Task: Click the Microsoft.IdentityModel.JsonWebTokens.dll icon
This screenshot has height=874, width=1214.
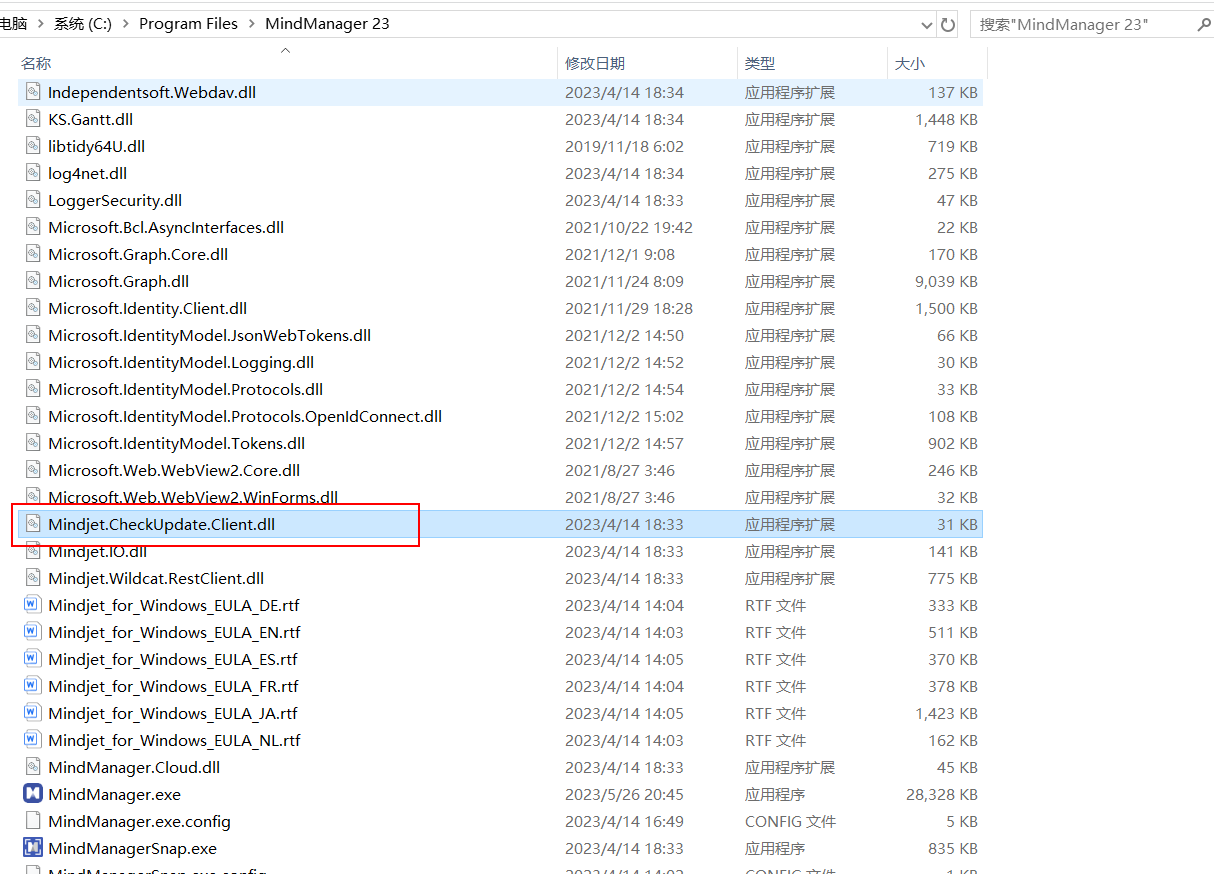Action: coord(33,335)
